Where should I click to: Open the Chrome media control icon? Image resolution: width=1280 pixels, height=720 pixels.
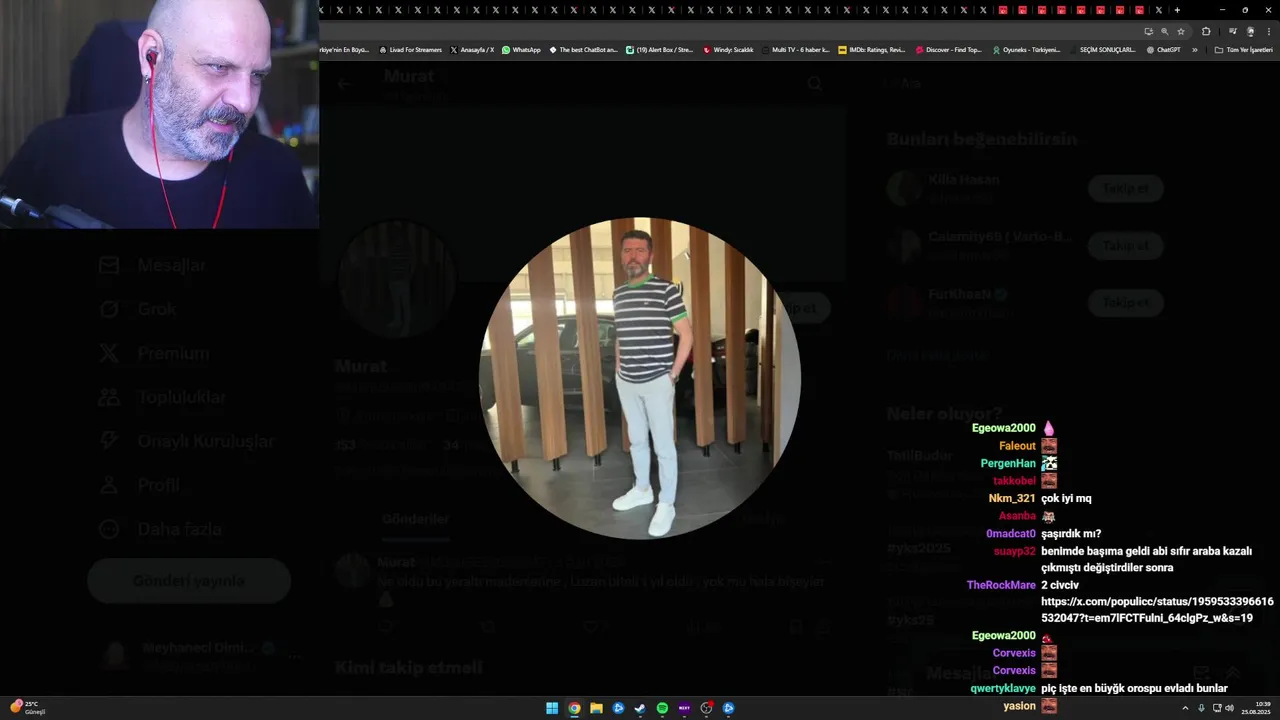[1233, 31]
